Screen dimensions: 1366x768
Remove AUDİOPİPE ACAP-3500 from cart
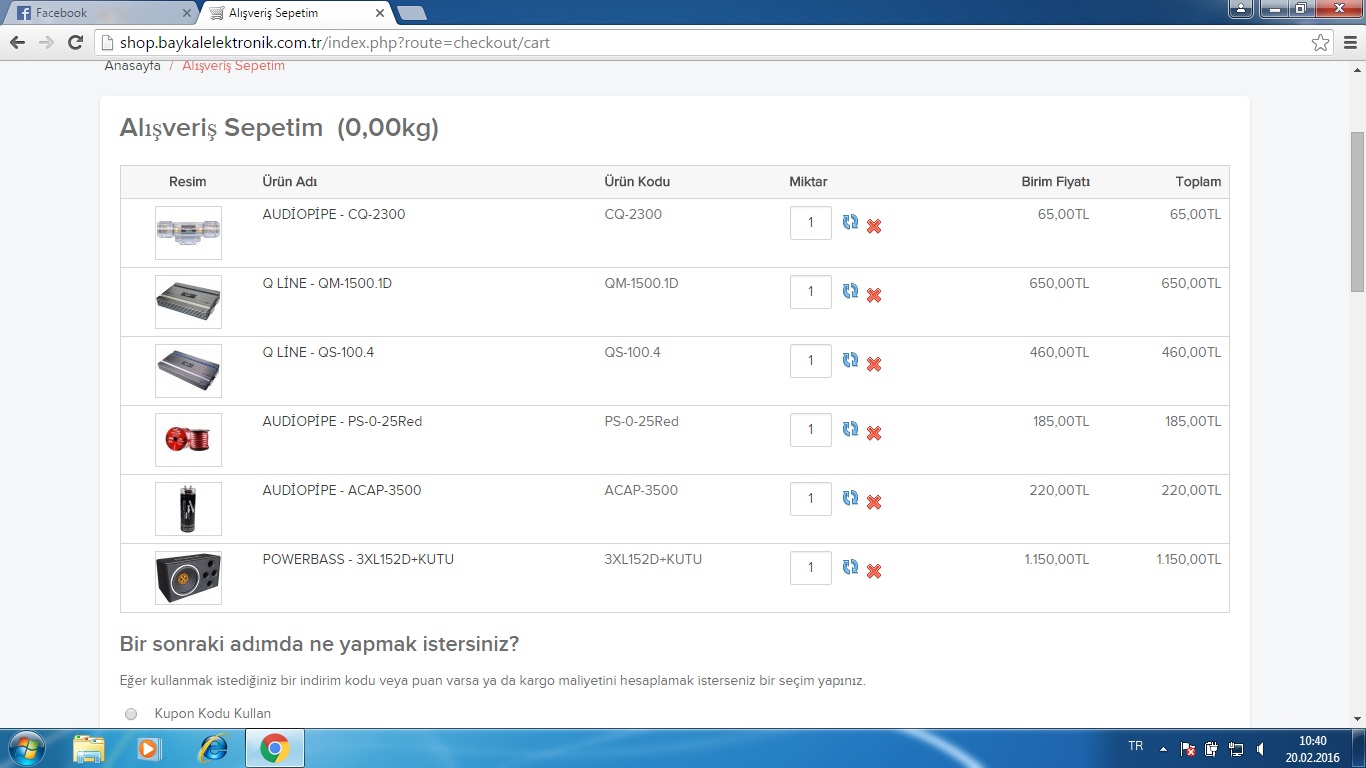(x=874, y=502)
